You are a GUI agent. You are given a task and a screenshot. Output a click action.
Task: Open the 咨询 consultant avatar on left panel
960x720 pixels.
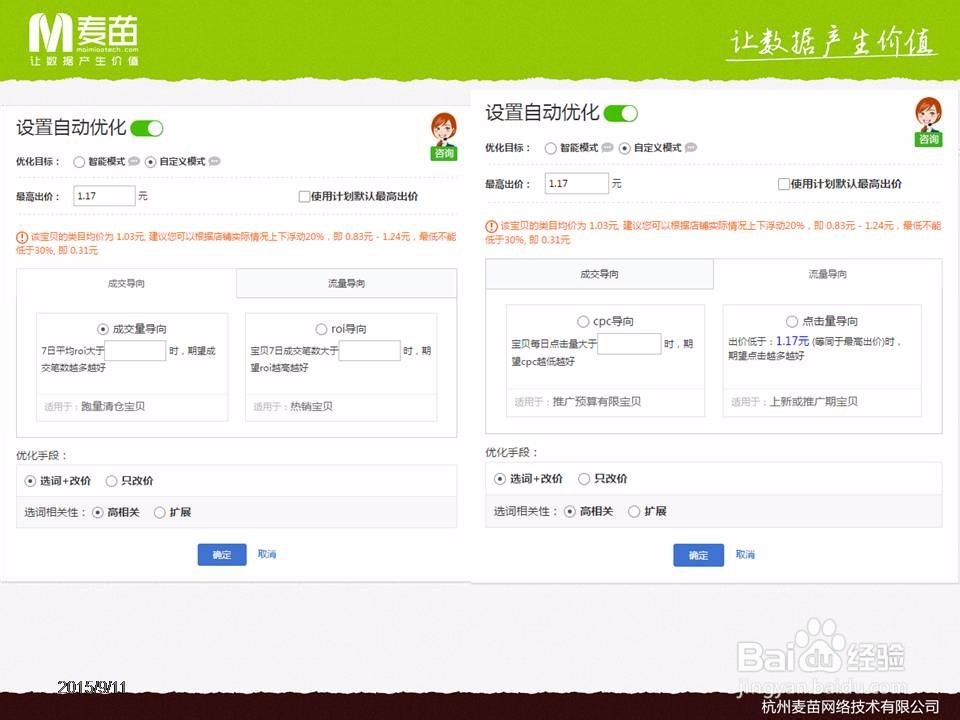[443, 135]
